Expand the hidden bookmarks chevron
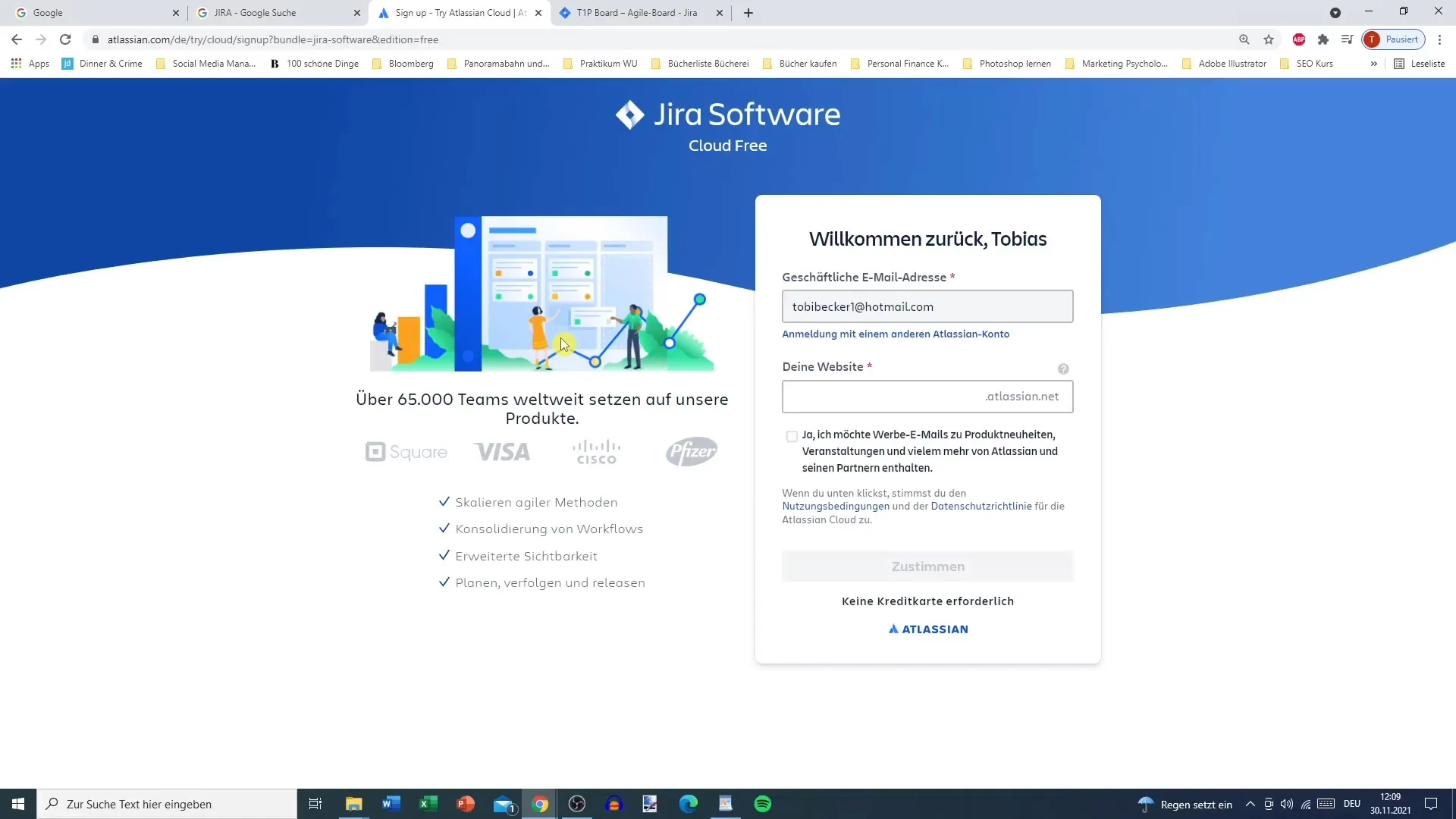 [x=1373, y=64]
